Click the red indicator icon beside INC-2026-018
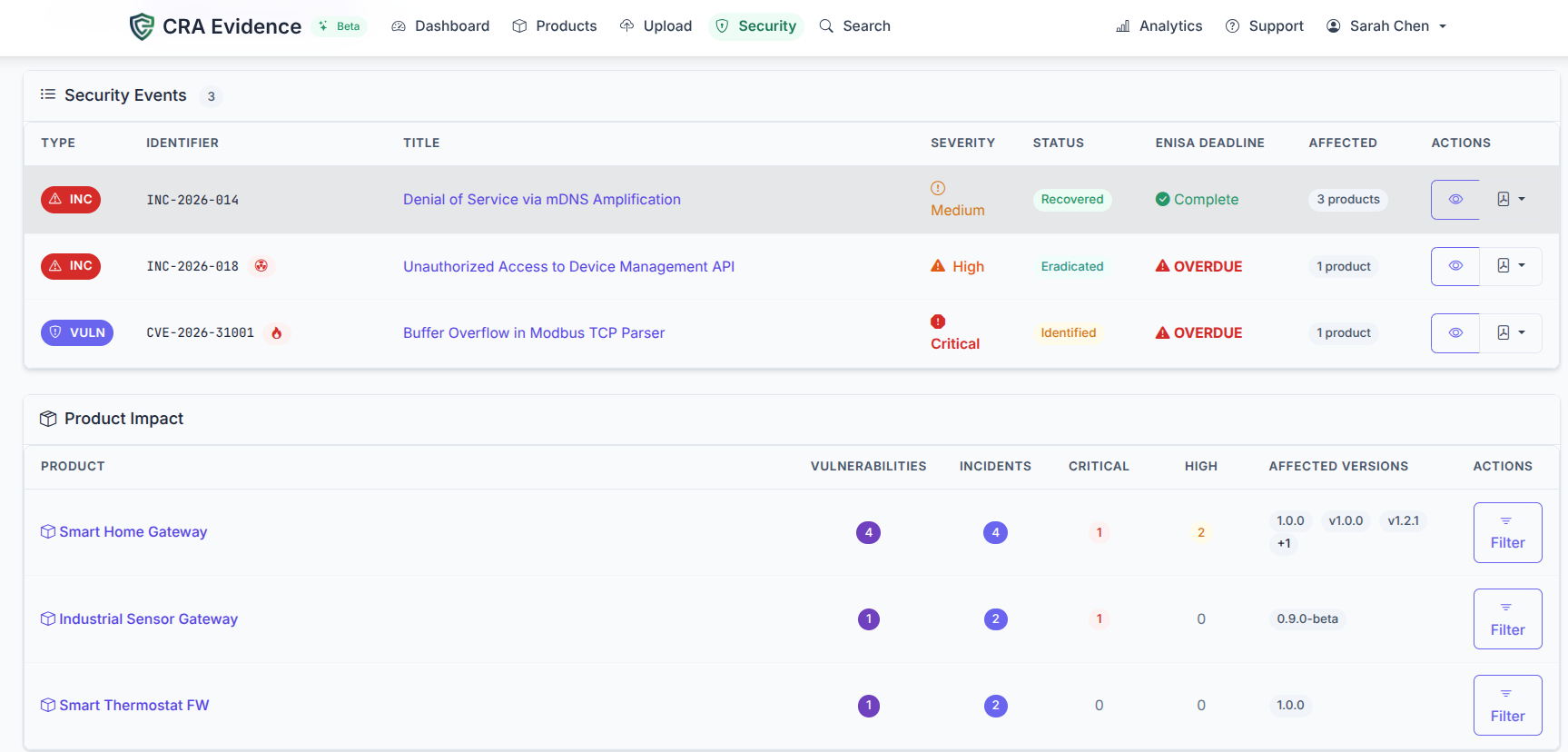This screenshot has height=752, width=1568. click(x=261, y=266)
